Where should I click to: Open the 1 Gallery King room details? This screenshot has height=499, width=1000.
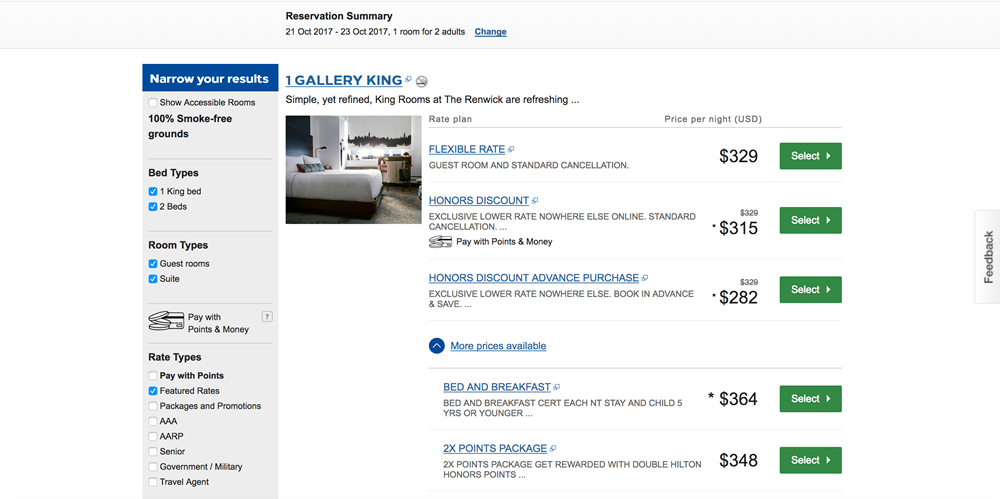pos(343,80)
